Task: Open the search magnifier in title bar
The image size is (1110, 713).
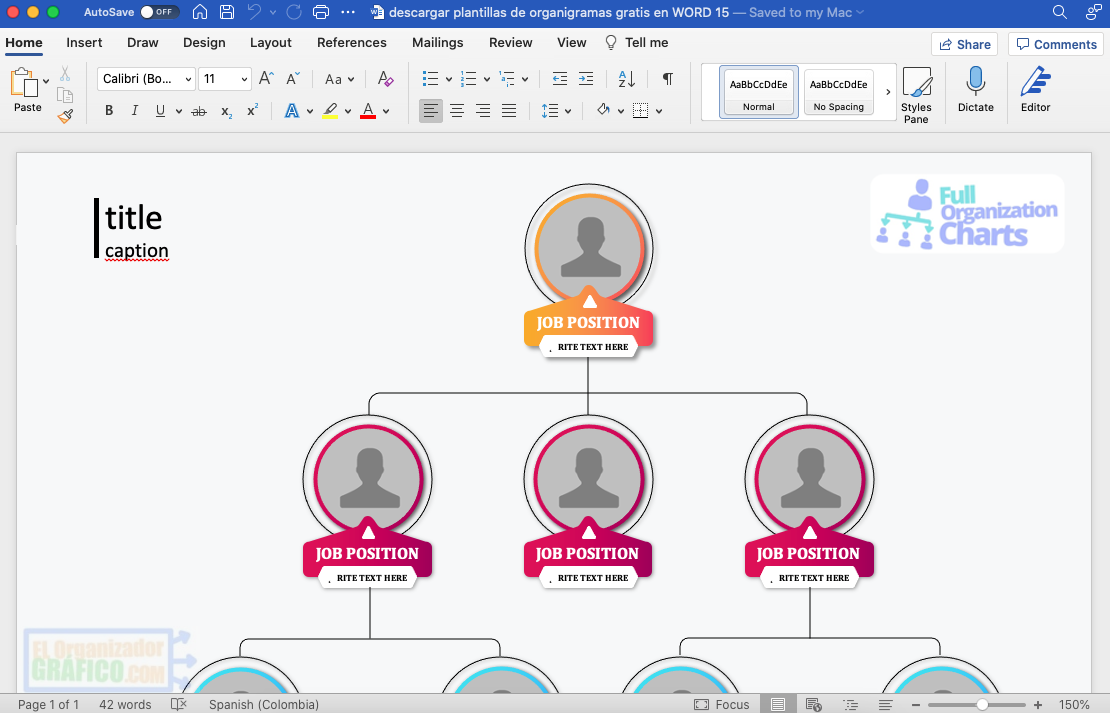Action: 1060,12
